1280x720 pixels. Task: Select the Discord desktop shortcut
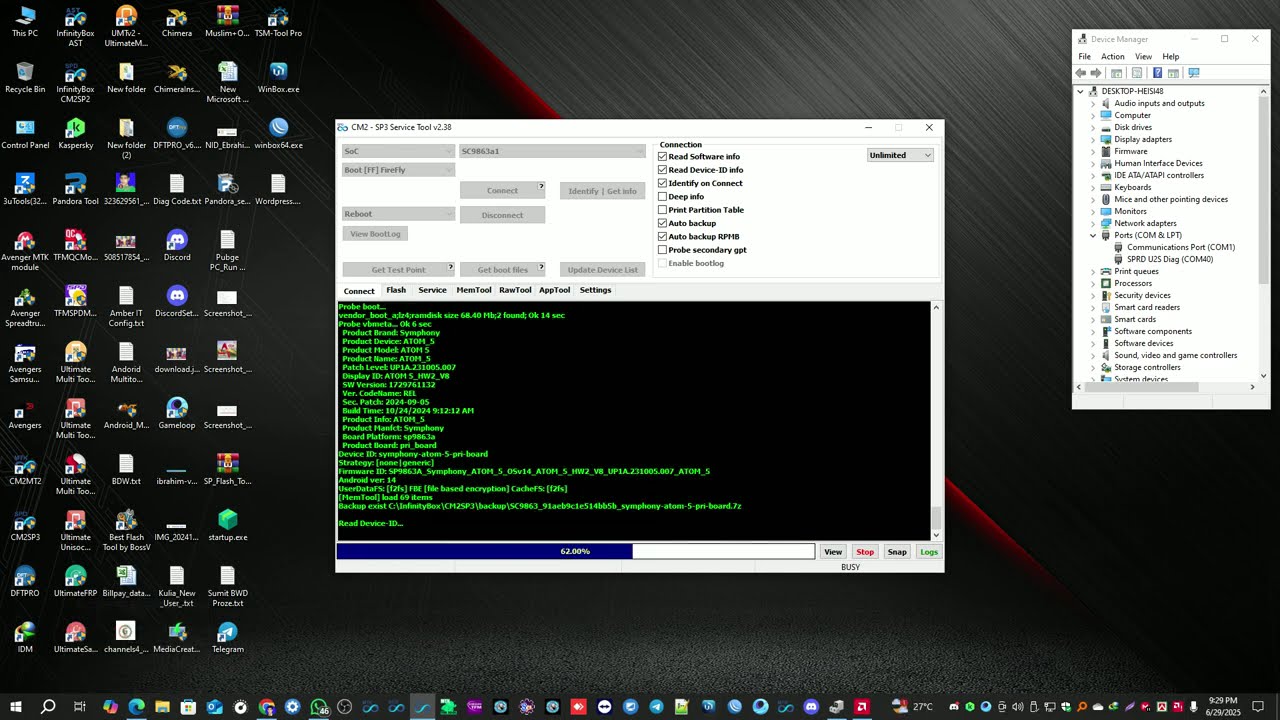(x=177, y=246)
